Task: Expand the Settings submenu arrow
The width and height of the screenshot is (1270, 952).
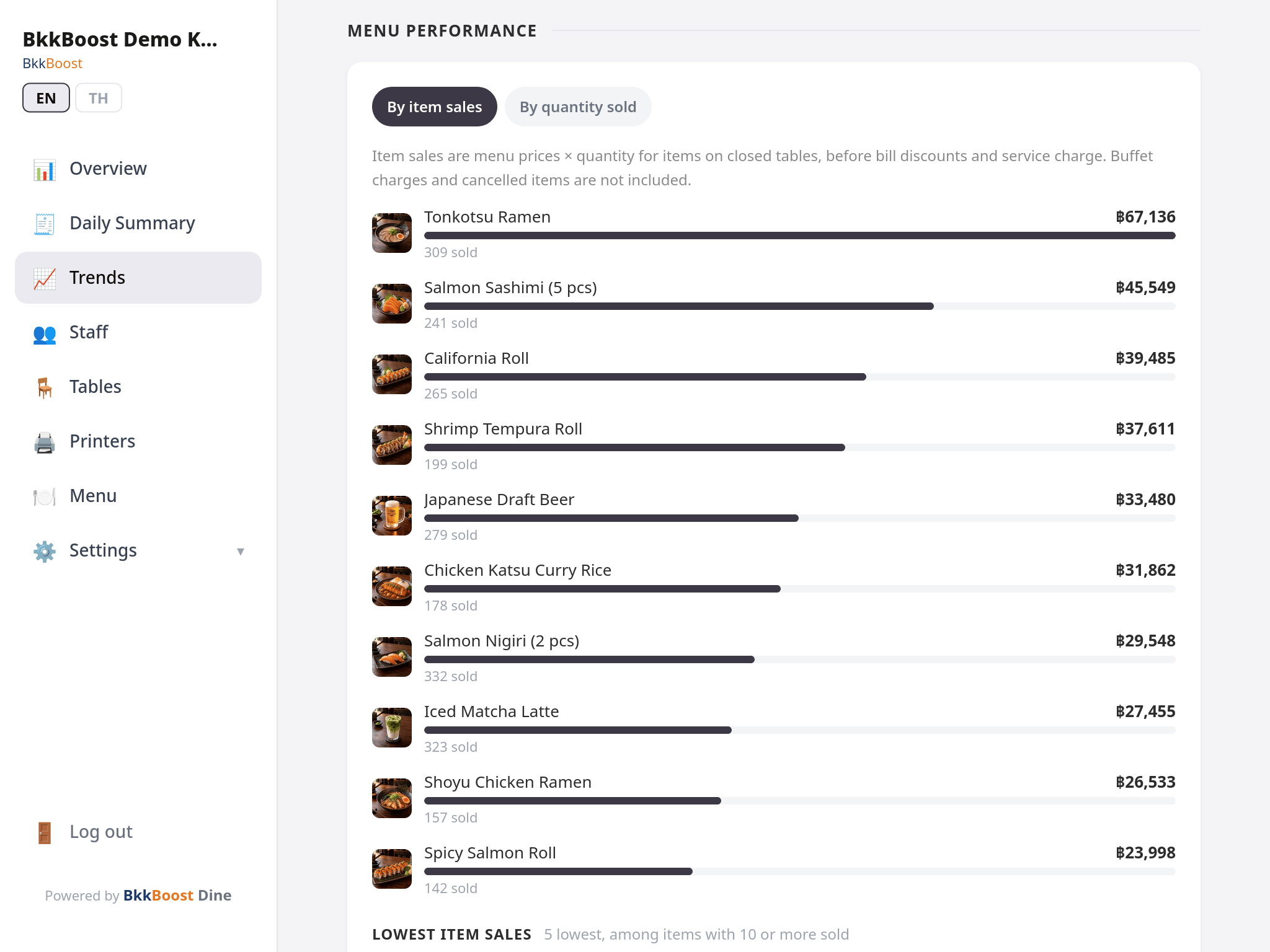Action: click(x=241, y=551)
